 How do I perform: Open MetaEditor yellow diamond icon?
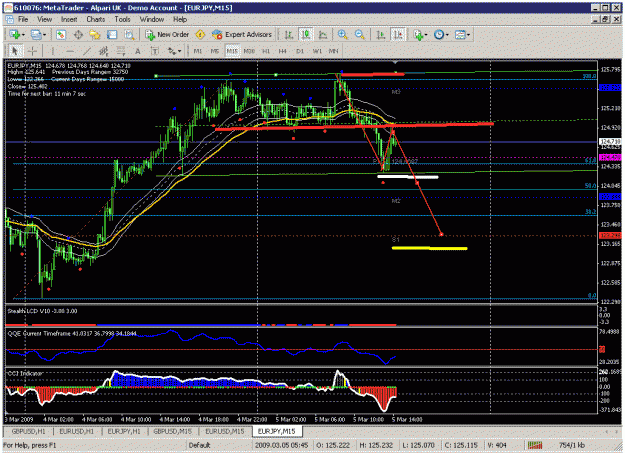(200, 35)
